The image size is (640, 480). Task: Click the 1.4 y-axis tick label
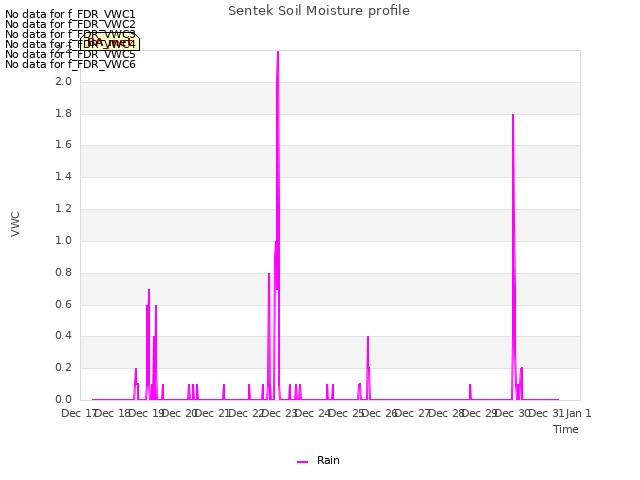tap(63, 176)
